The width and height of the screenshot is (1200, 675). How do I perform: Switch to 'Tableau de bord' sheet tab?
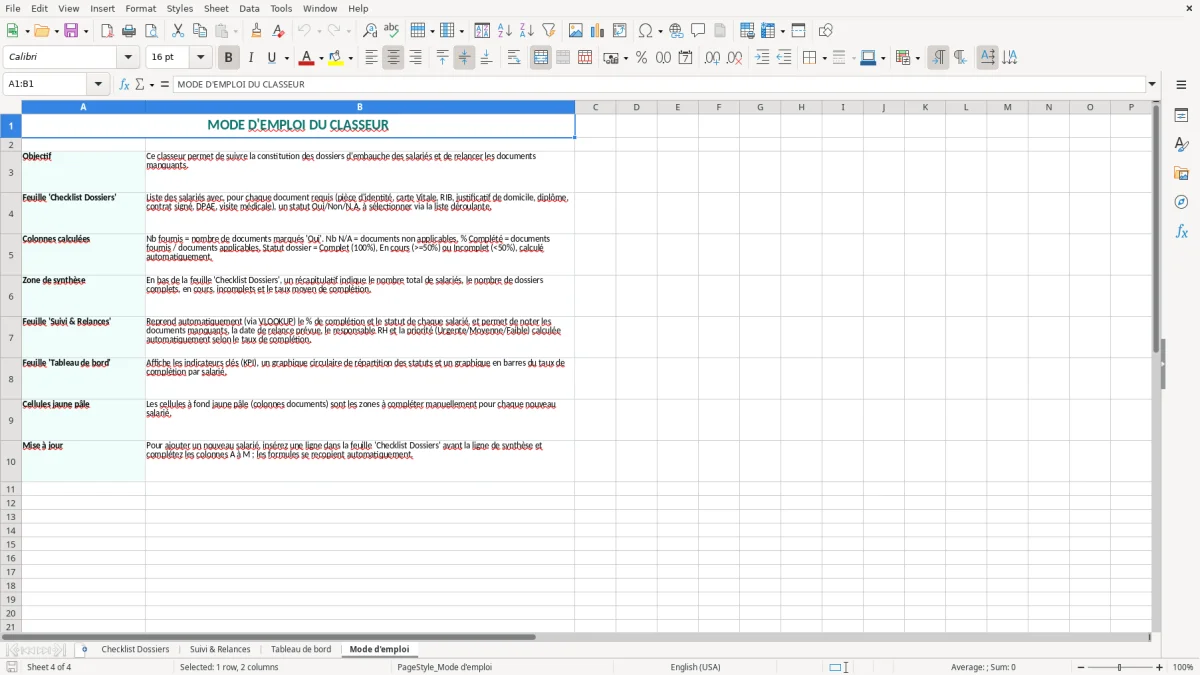click(301, 650)
